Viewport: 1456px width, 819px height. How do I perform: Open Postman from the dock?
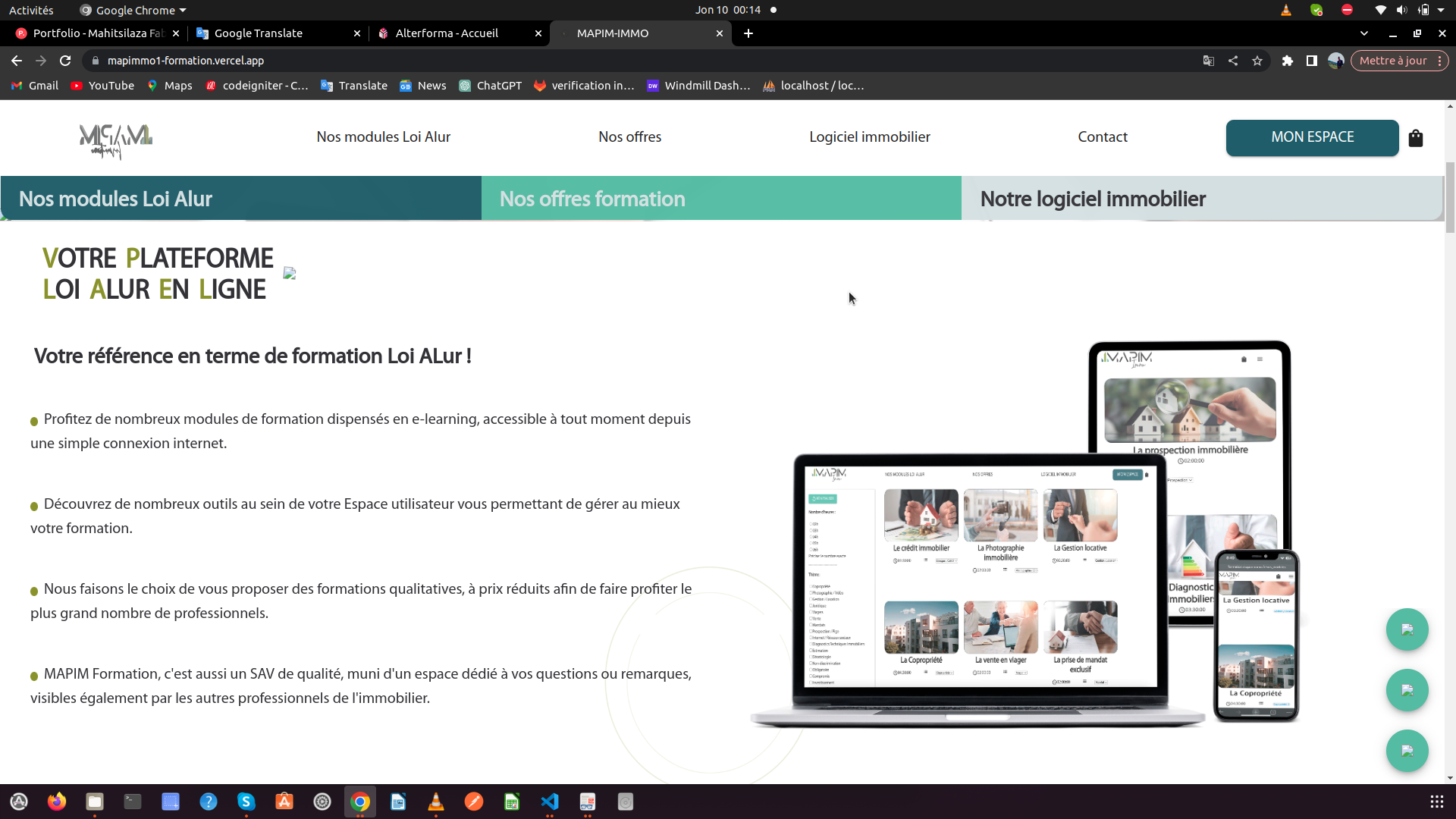(x=474, y=802)
